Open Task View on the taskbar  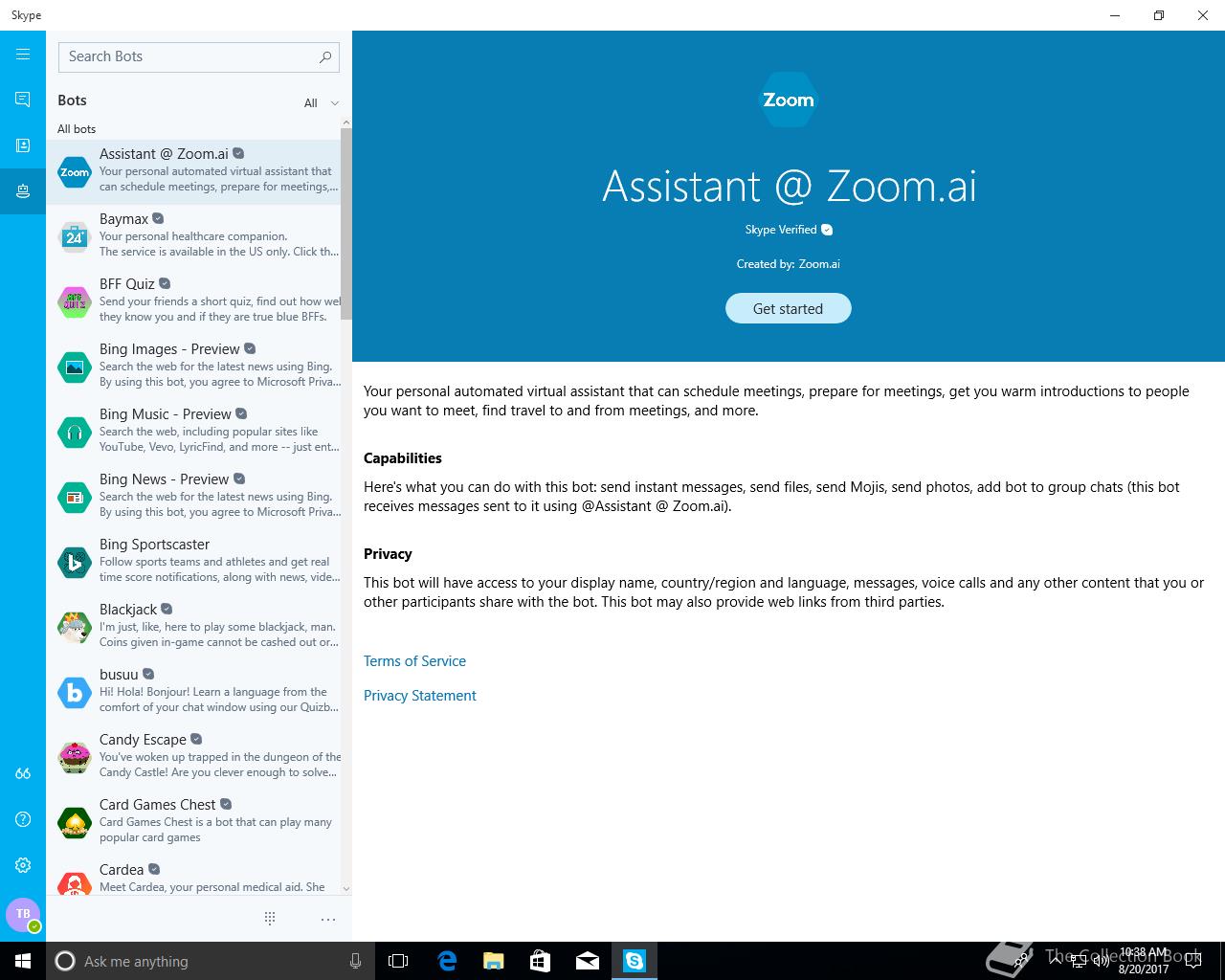click(398, 961)
